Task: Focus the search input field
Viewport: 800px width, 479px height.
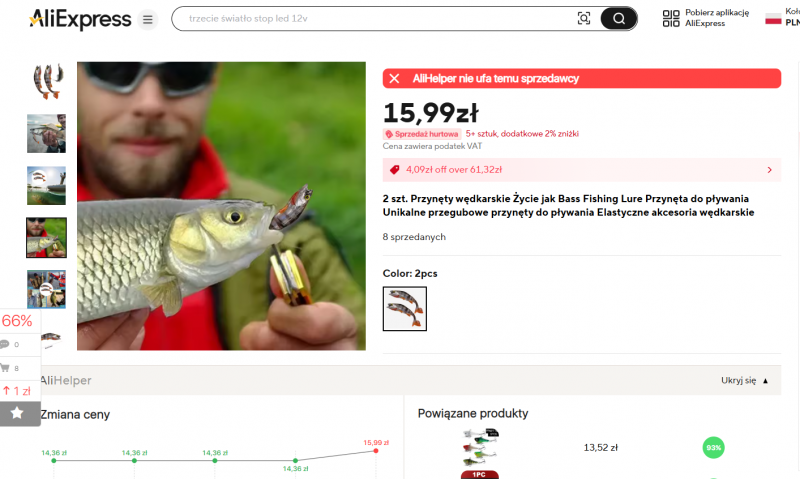Action: pyautogui.click(x=378, y=19)
